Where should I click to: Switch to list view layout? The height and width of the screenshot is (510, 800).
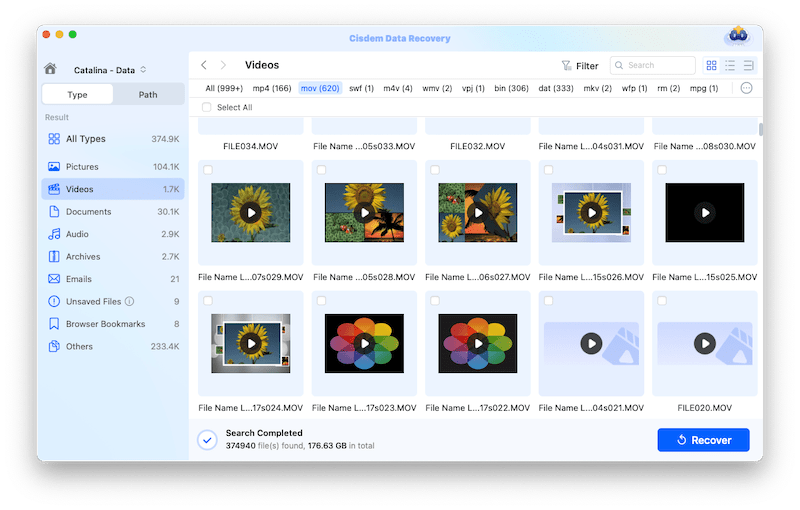tap(729, 66)
